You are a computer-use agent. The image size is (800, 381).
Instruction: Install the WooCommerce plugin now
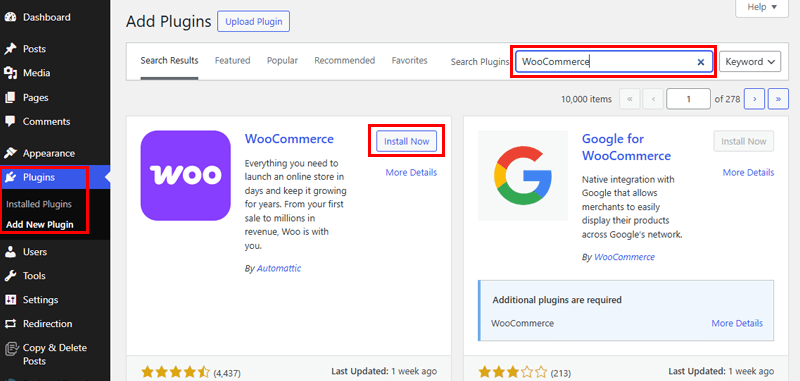407,141
